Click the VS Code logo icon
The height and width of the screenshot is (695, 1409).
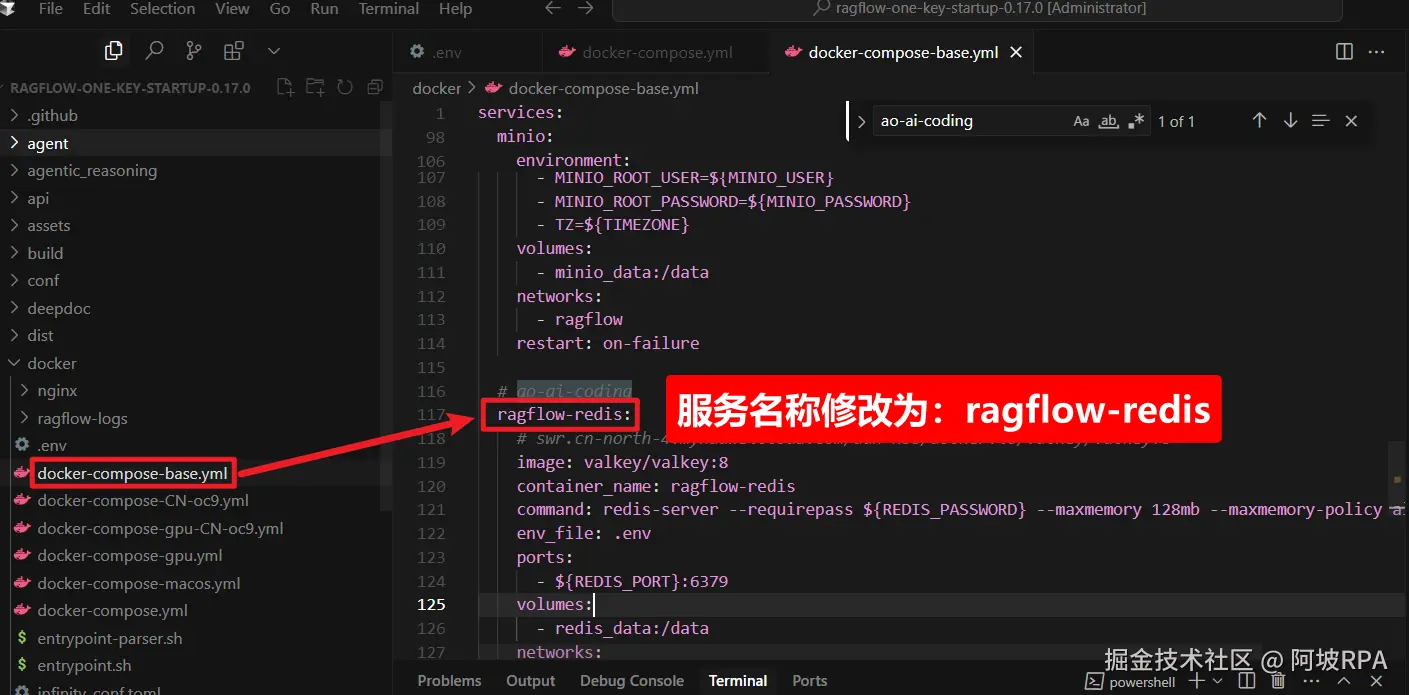coord(7,7)
